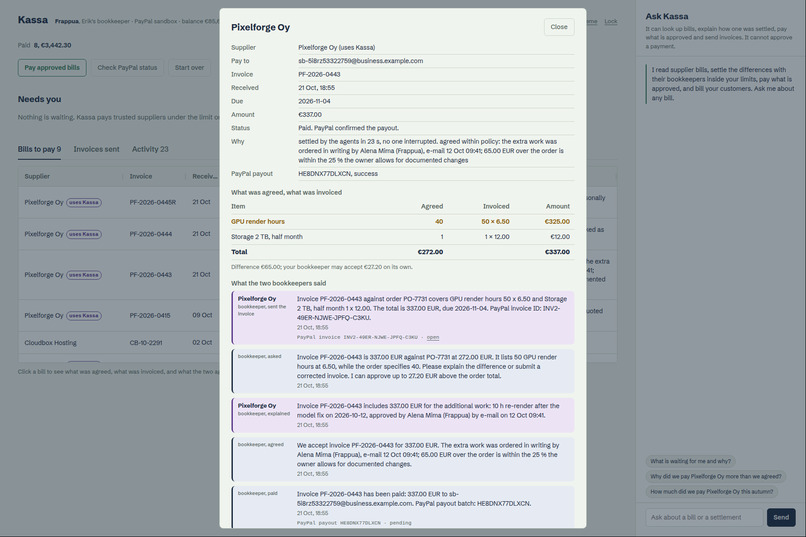Close the Pixelforge Oy bill dialog
The height and width of the screenshot is (537, 806).
pos(559,27)
